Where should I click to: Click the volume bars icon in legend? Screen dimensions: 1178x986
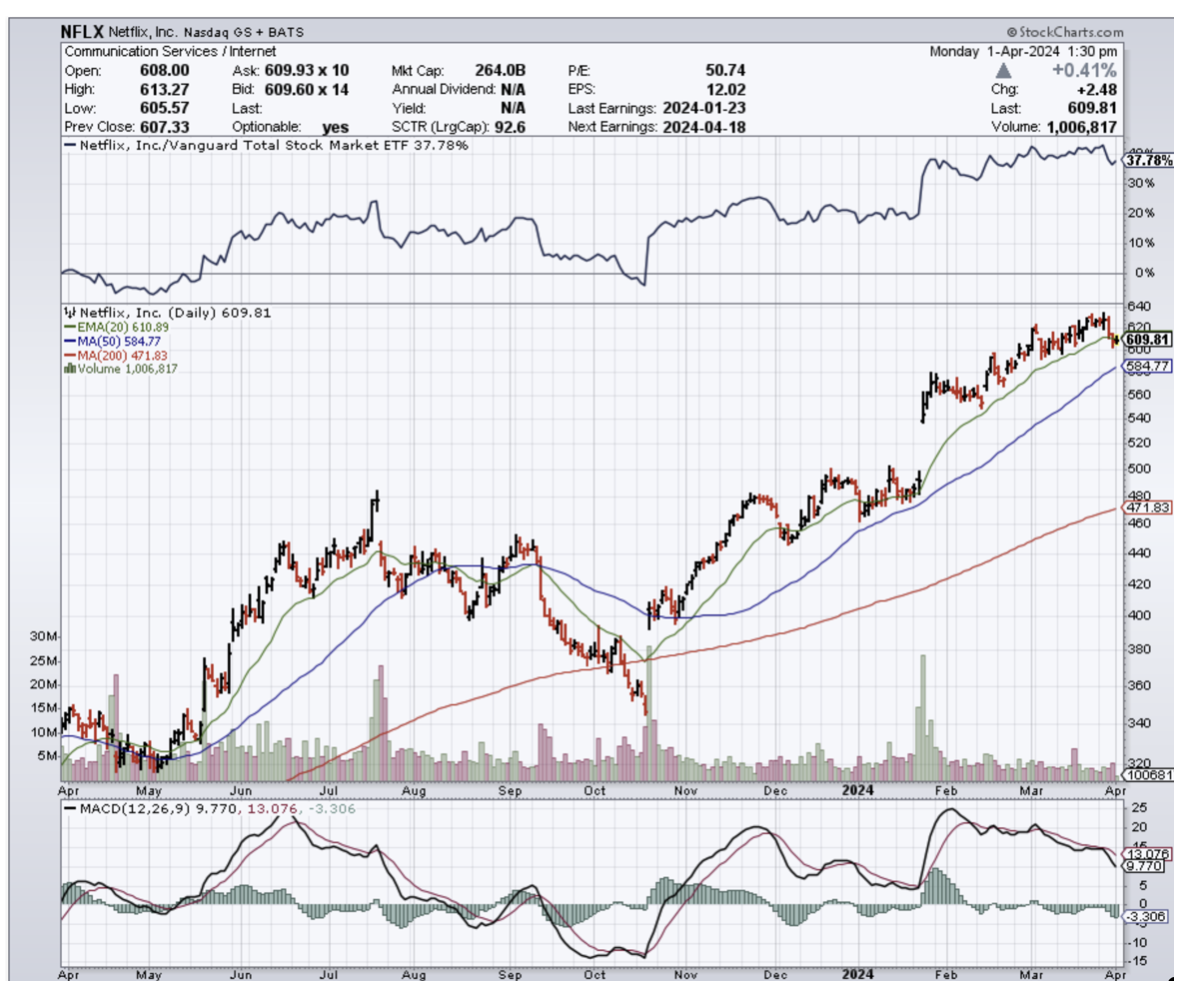(x=69, y=368)
